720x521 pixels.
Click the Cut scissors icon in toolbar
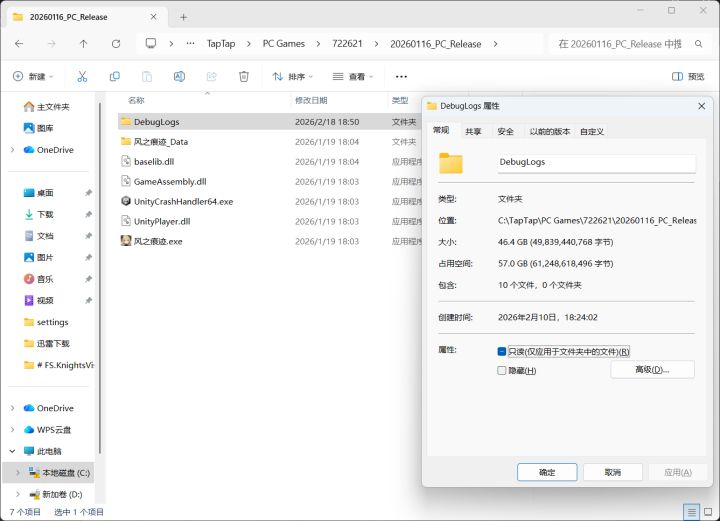(x=82, y=76)
